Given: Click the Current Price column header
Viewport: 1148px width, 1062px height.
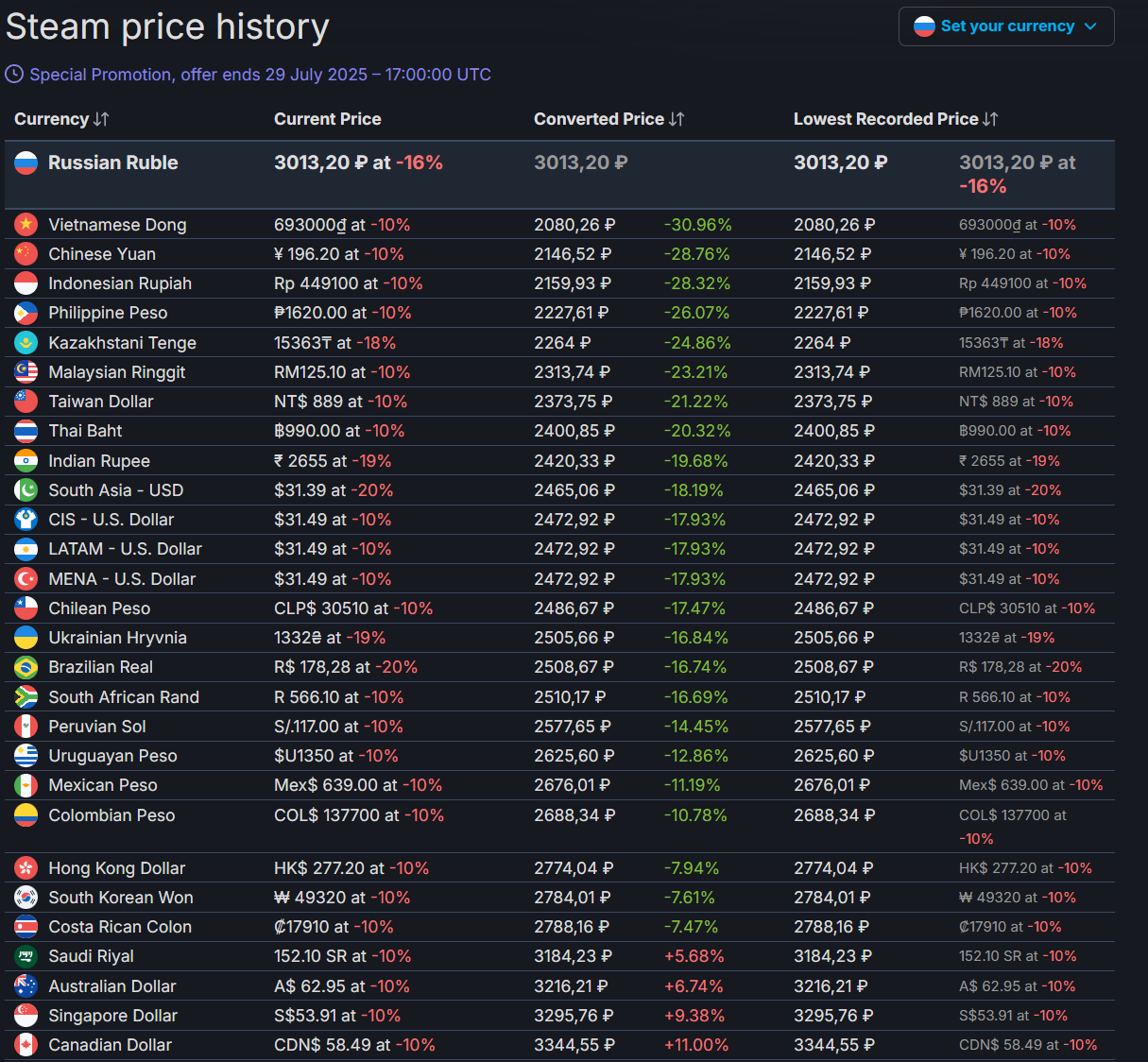Looking at the screenshot, I should click(x=328, y=119).
